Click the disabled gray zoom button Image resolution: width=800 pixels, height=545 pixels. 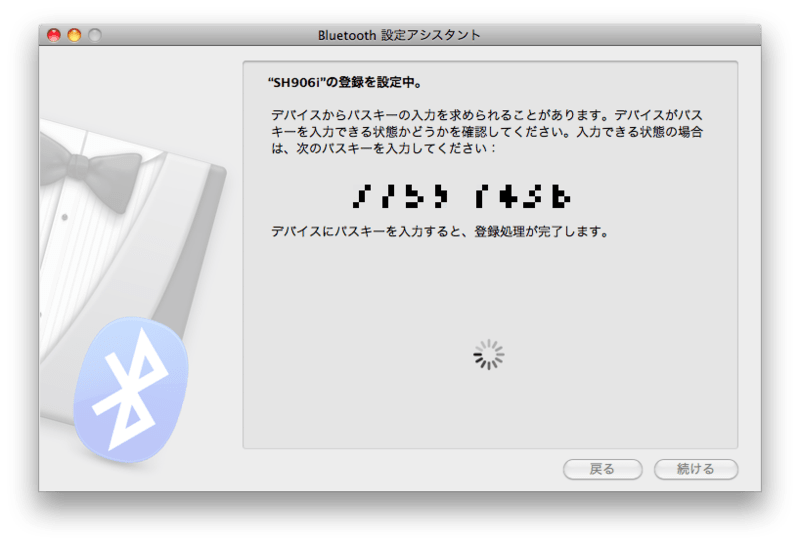click(x=95, y=35)
